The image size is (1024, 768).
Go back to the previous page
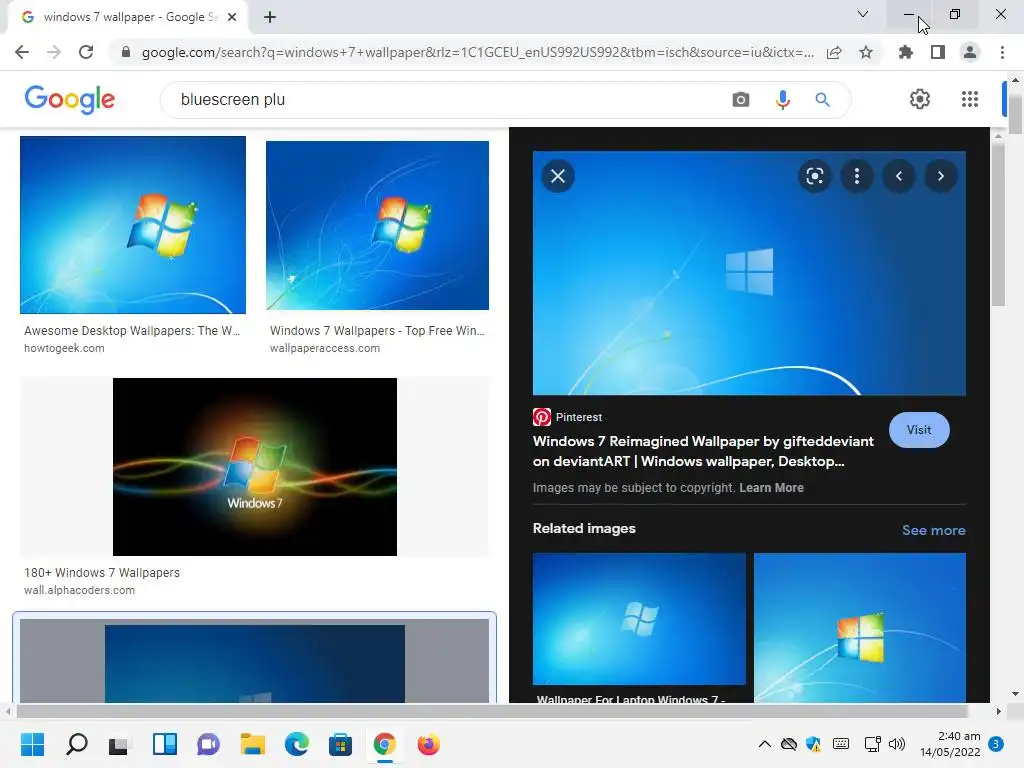[22, 52]
